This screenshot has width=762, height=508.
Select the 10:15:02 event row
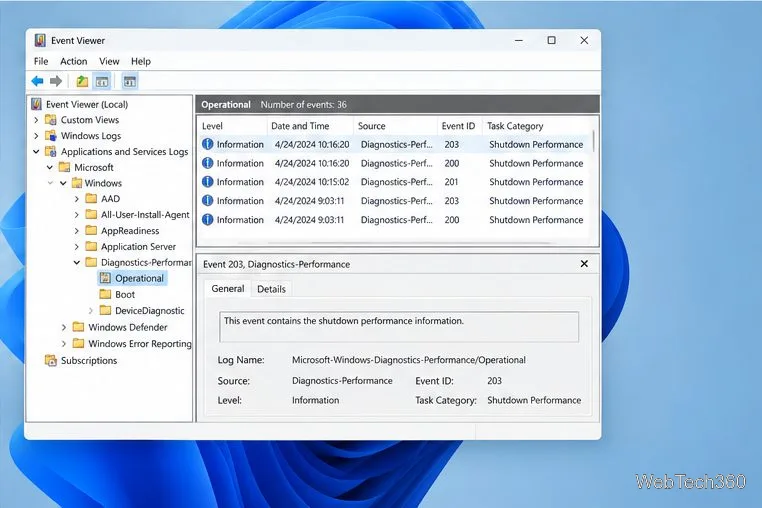click(x=395, y=182)
